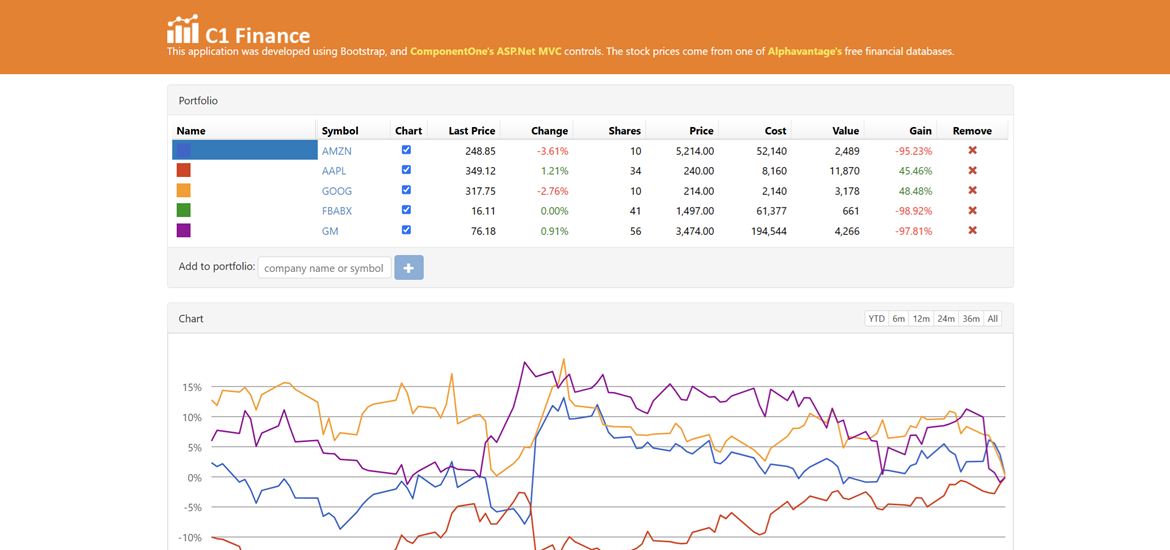Open the AAPL symbol link

335,171
